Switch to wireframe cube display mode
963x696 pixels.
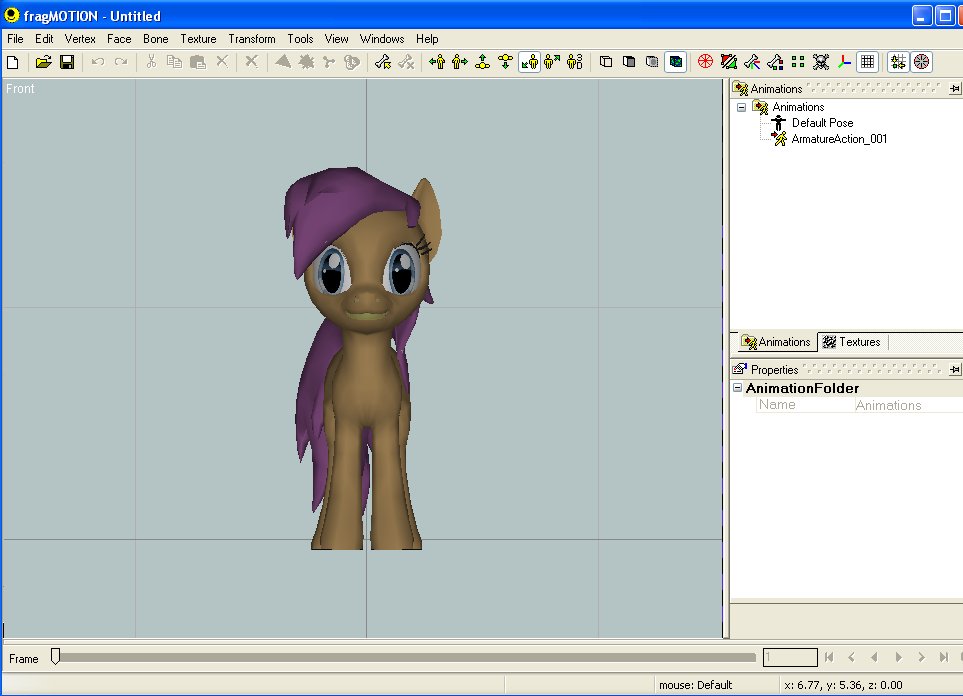[x=606, y=62]
